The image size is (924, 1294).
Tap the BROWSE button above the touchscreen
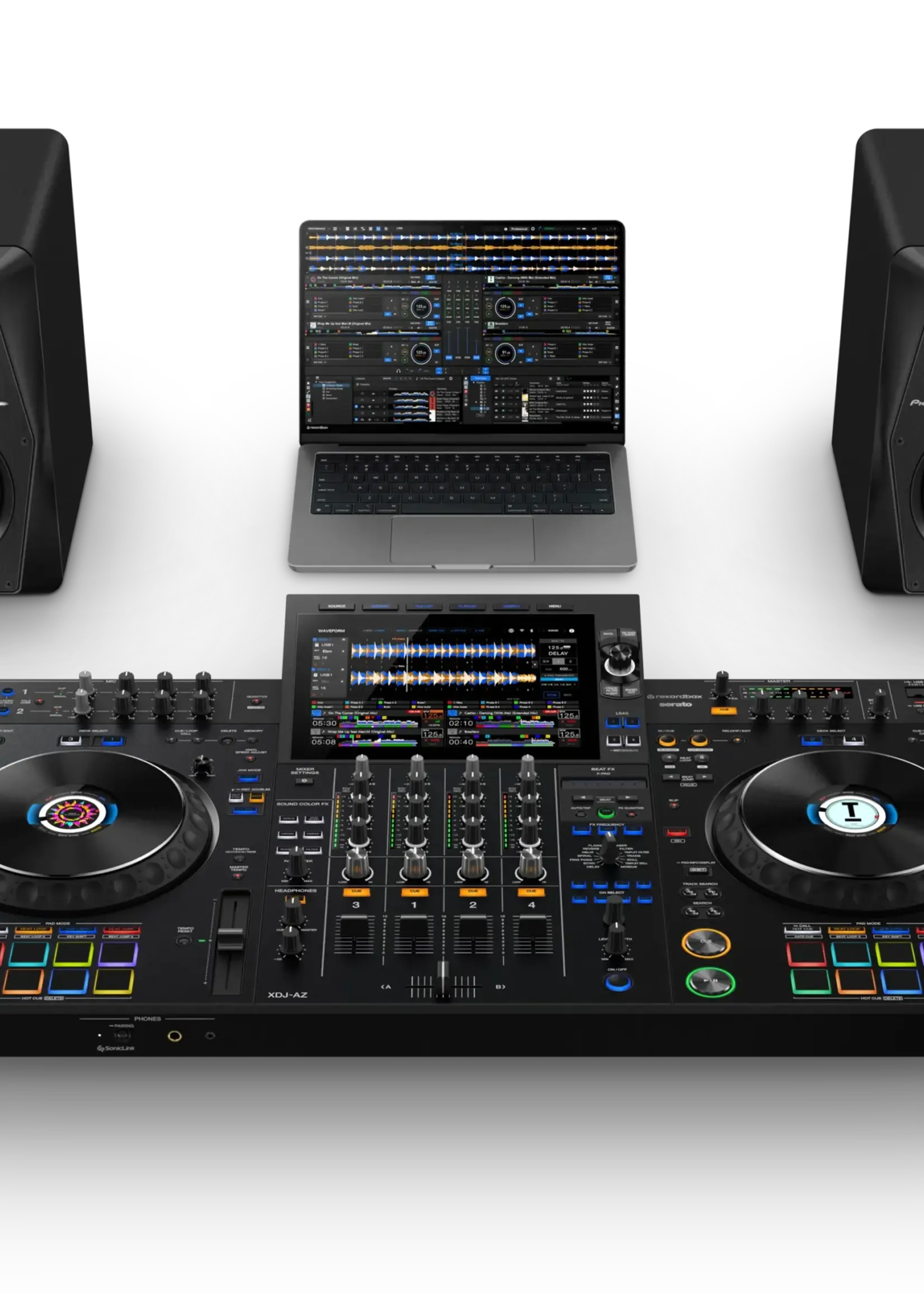[x=380, y=606]
